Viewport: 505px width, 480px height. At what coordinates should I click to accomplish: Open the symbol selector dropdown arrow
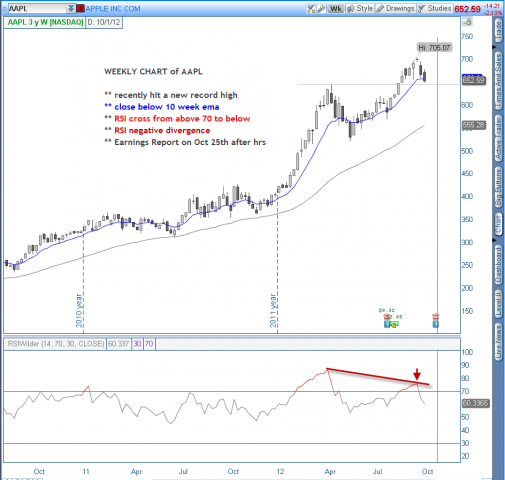(71, 8)
